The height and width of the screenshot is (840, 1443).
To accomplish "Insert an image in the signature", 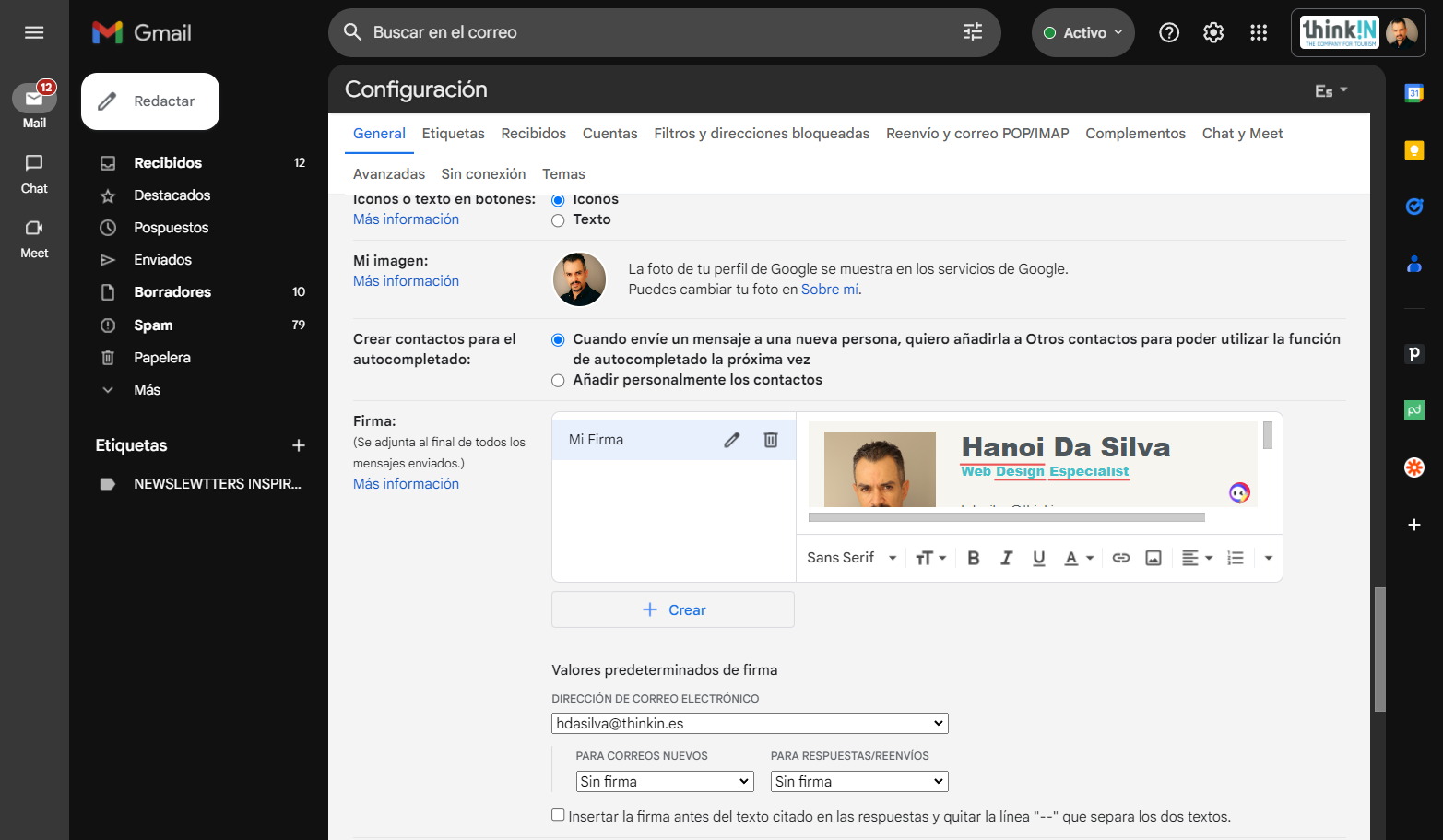I will [1153, 558].
